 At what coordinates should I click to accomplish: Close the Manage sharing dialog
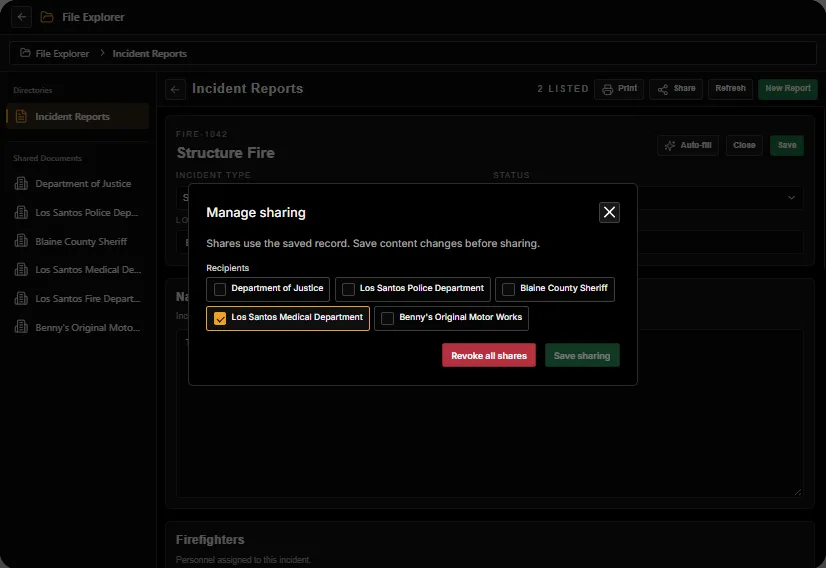[609, 212]
